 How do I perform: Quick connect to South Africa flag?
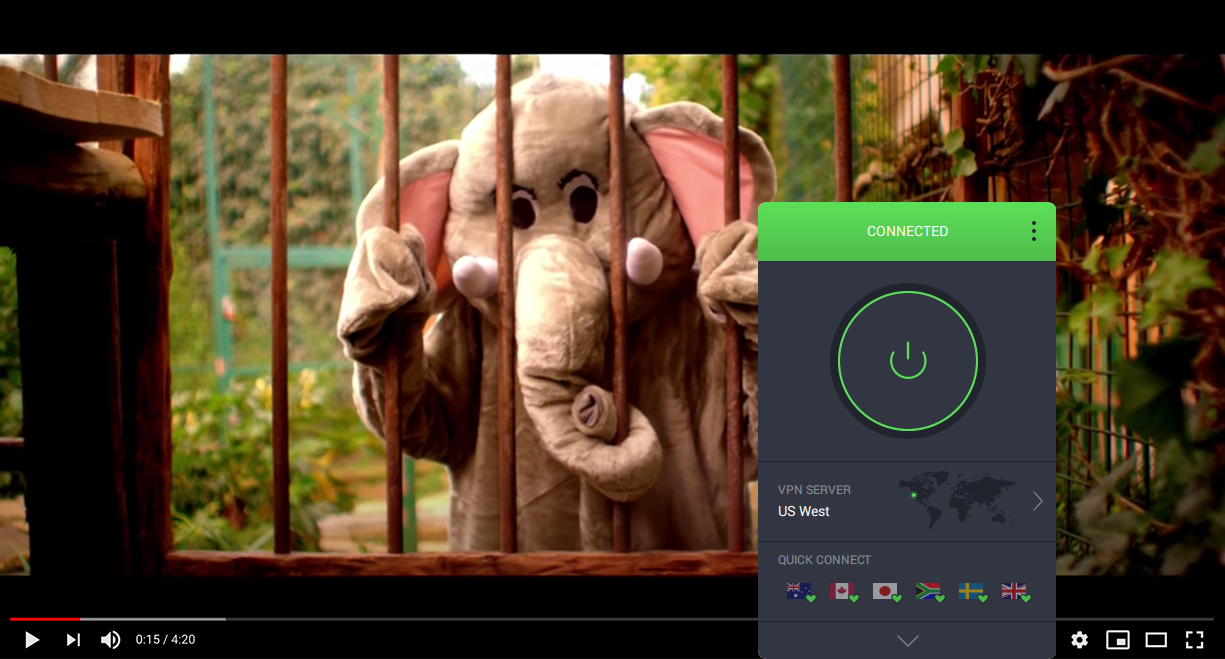click(929, 592)
